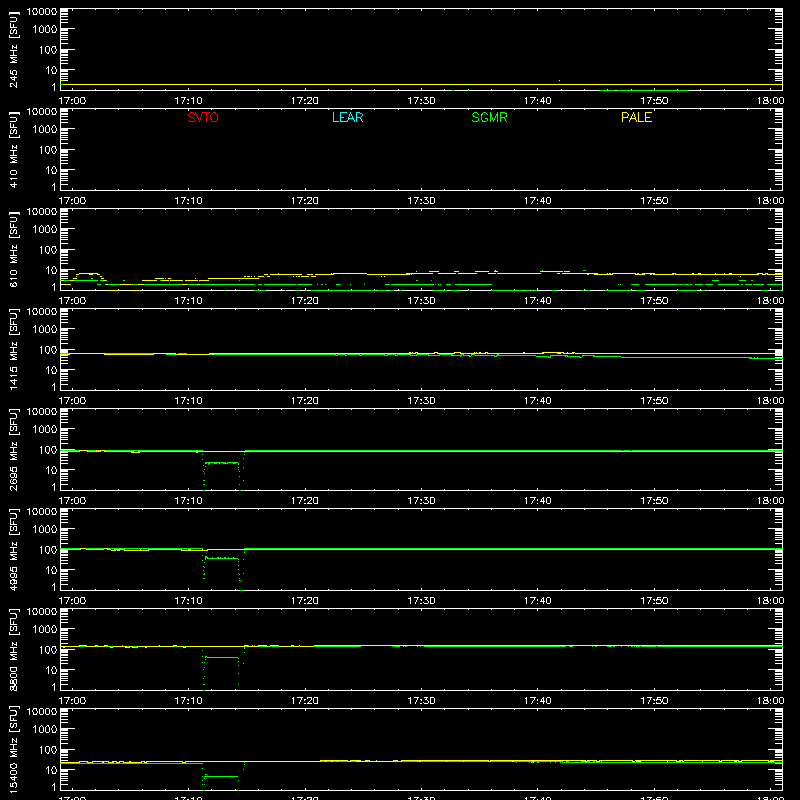The width and height of the screenshot is (800, 800).
Task: Select the 410 MHz [SFU] axis title
Action: pyautogui.click(x=14, y=149)
